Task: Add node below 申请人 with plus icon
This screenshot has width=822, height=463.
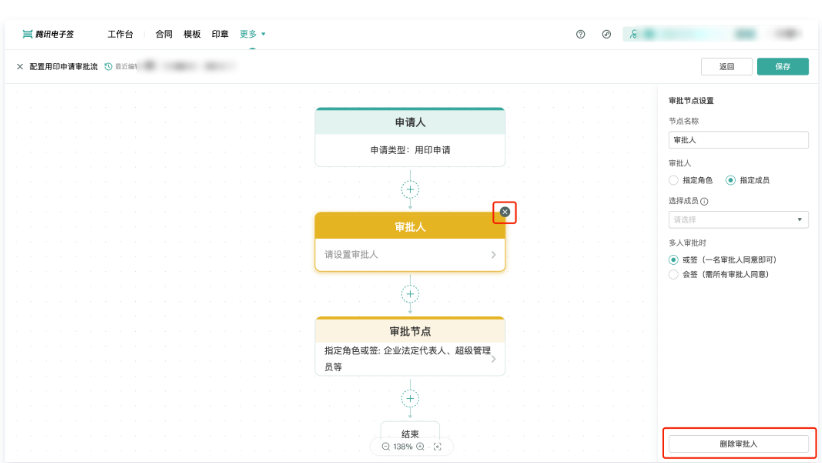Action: [410, 189]
